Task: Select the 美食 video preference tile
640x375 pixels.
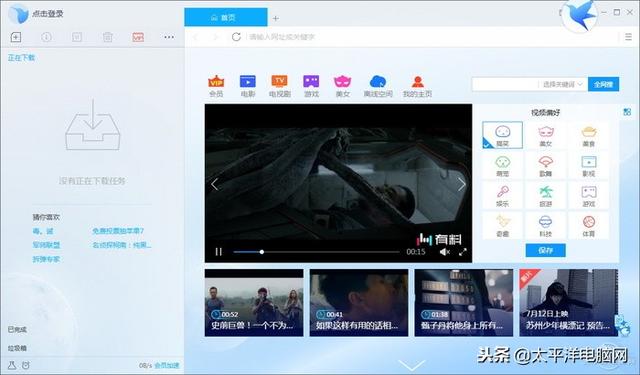Action: pos(589,136)
